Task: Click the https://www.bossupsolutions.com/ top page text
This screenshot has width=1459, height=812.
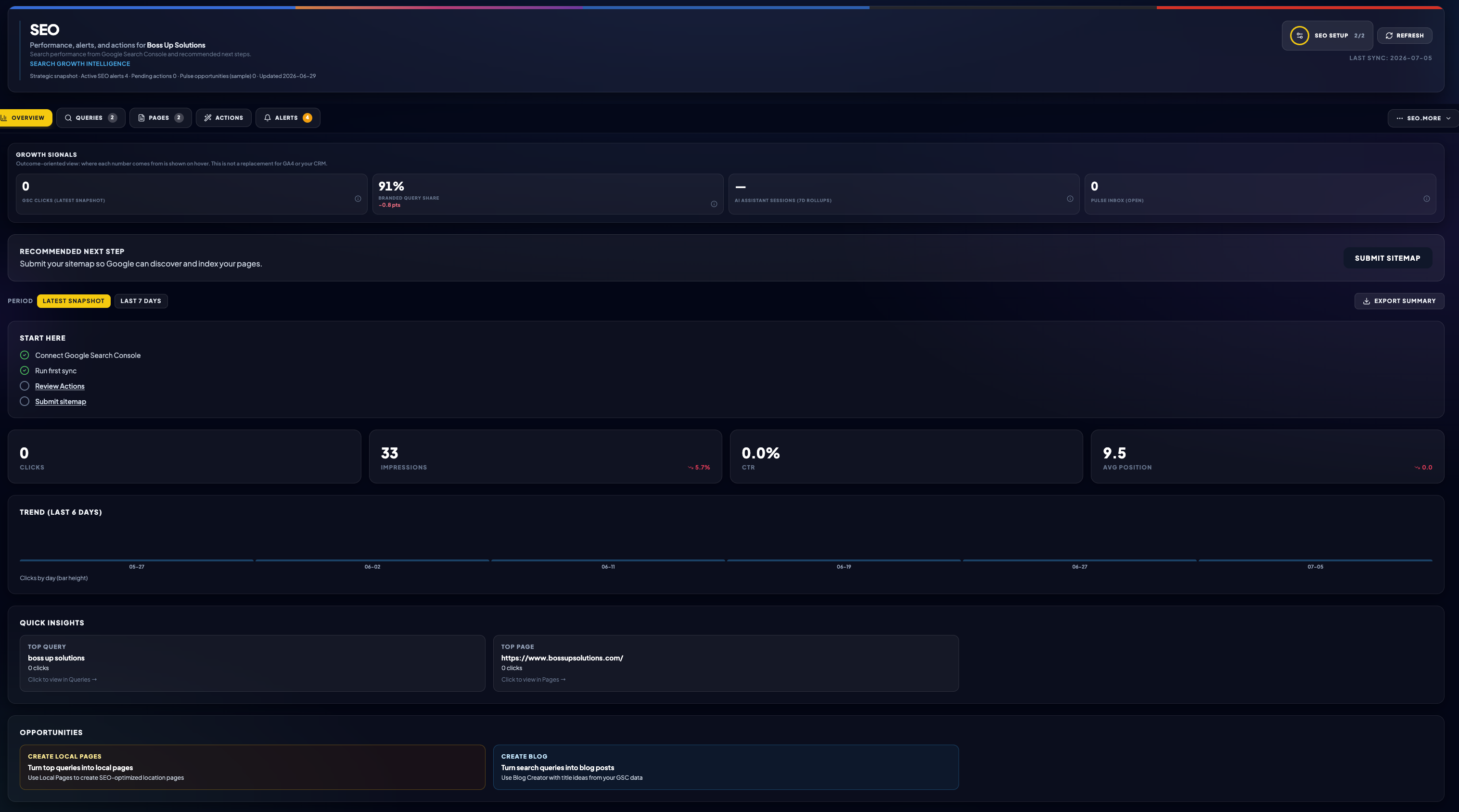Action: tap(562, 658)
